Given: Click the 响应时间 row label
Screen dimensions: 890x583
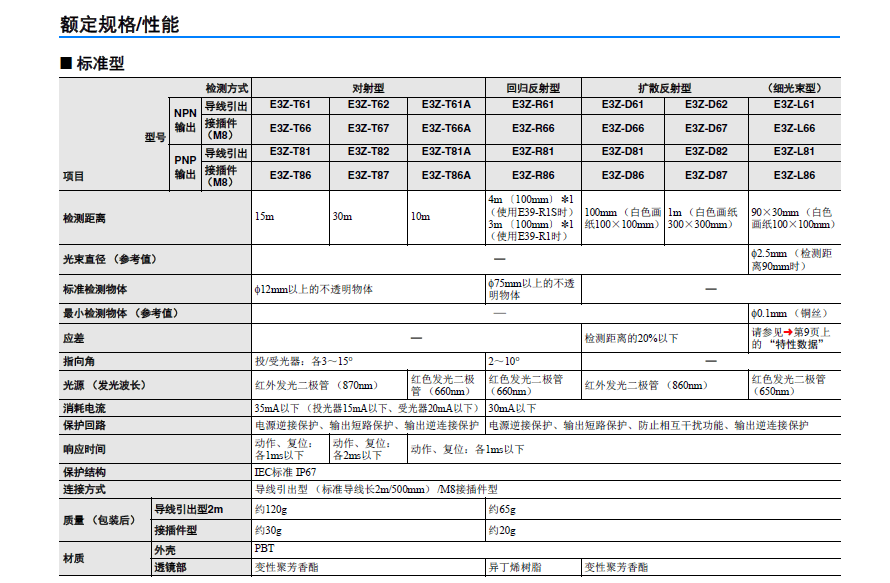Looking at the screenshot, I should [x=84, y=449].
